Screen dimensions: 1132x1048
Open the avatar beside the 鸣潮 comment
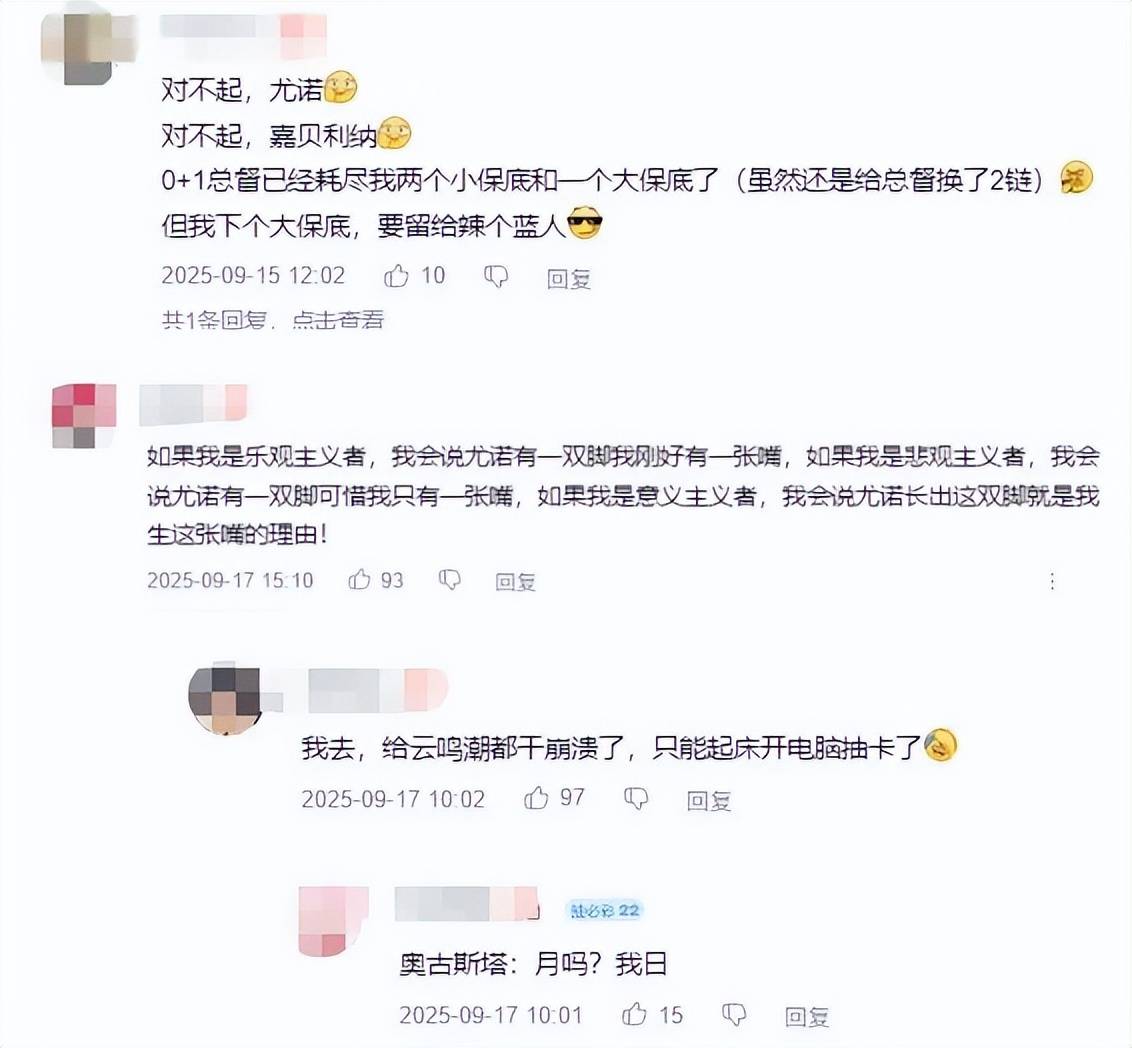pos(224,699)
